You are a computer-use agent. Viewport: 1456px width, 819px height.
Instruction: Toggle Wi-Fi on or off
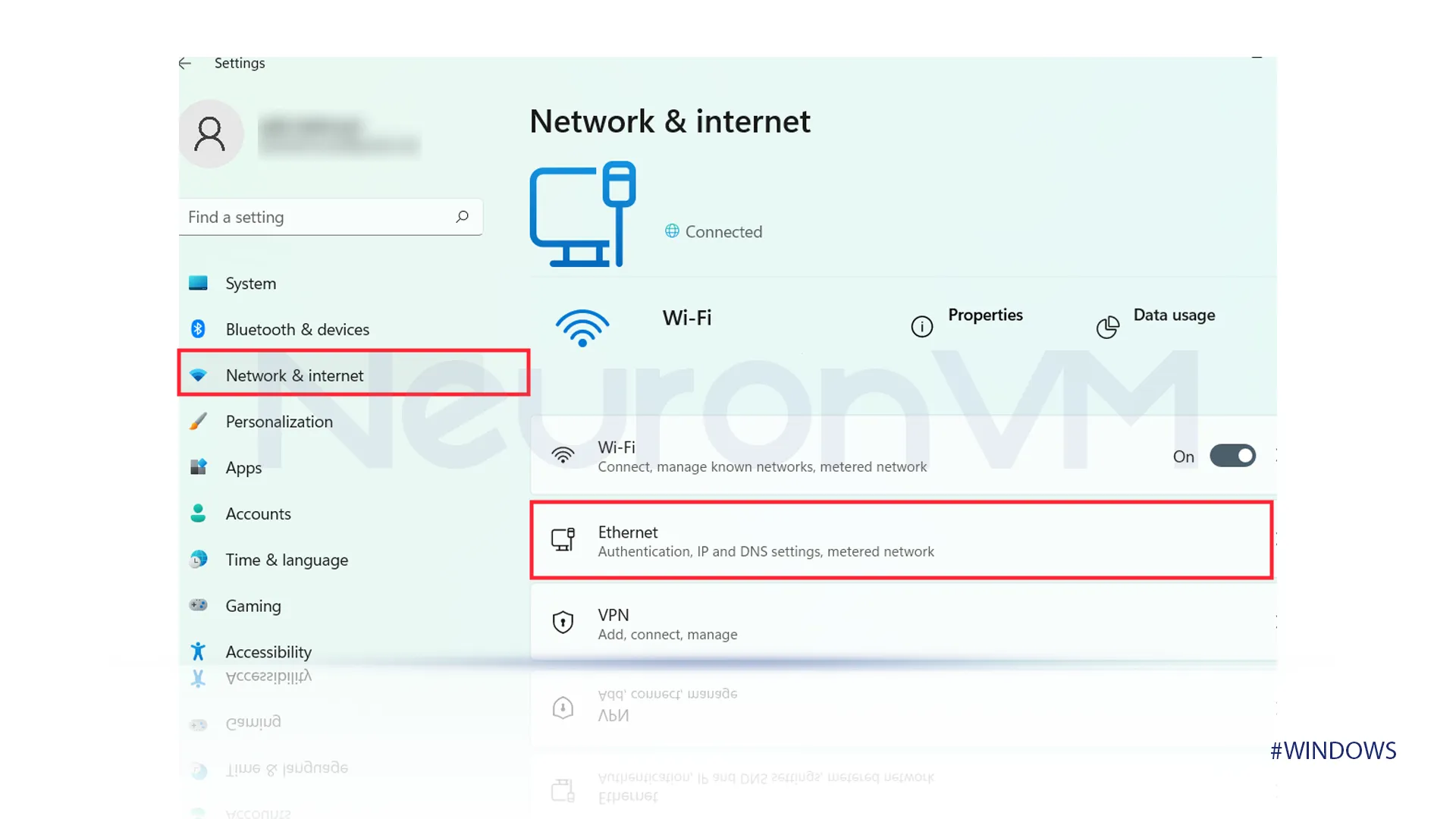click(1232, 455)
